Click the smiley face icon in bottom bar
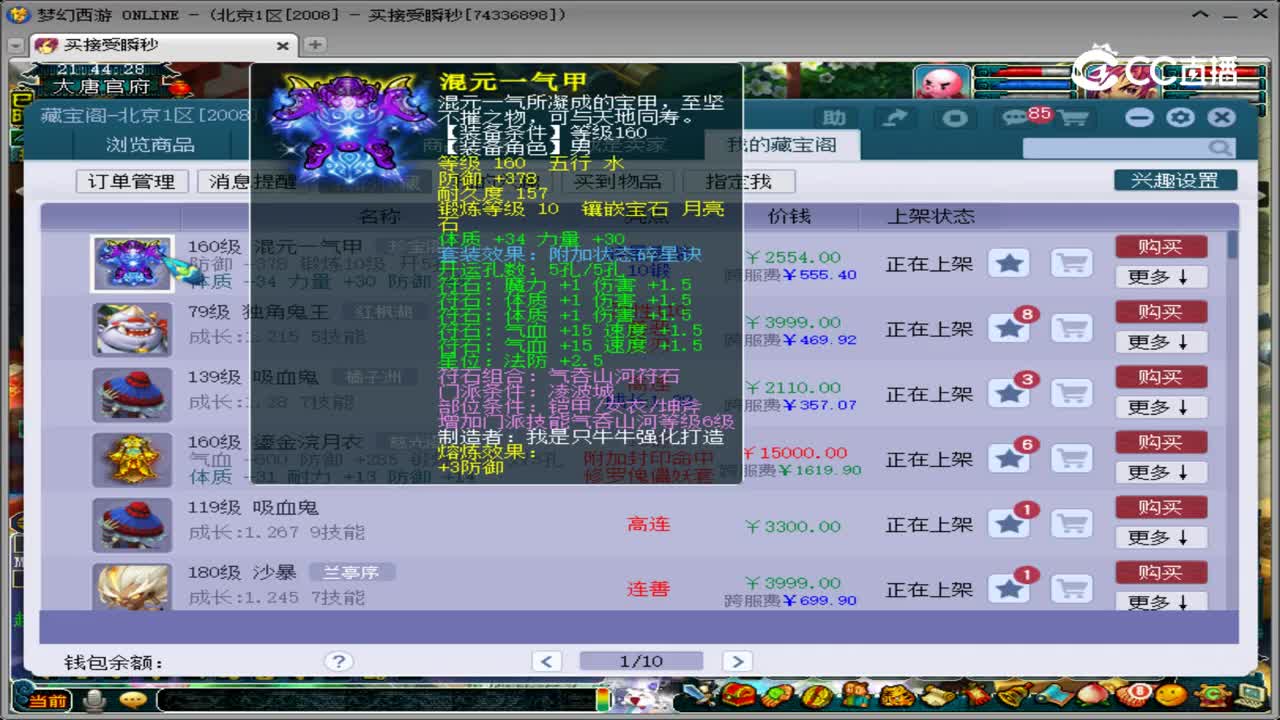The image size is (1280, 720). pos(1173,695)
